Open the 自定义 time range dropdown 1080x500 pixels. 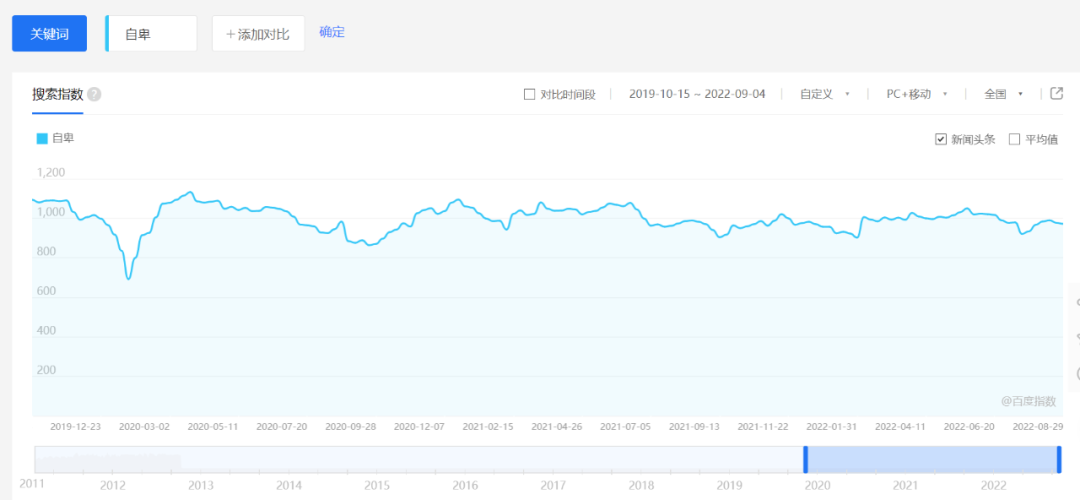pos(824,94)
